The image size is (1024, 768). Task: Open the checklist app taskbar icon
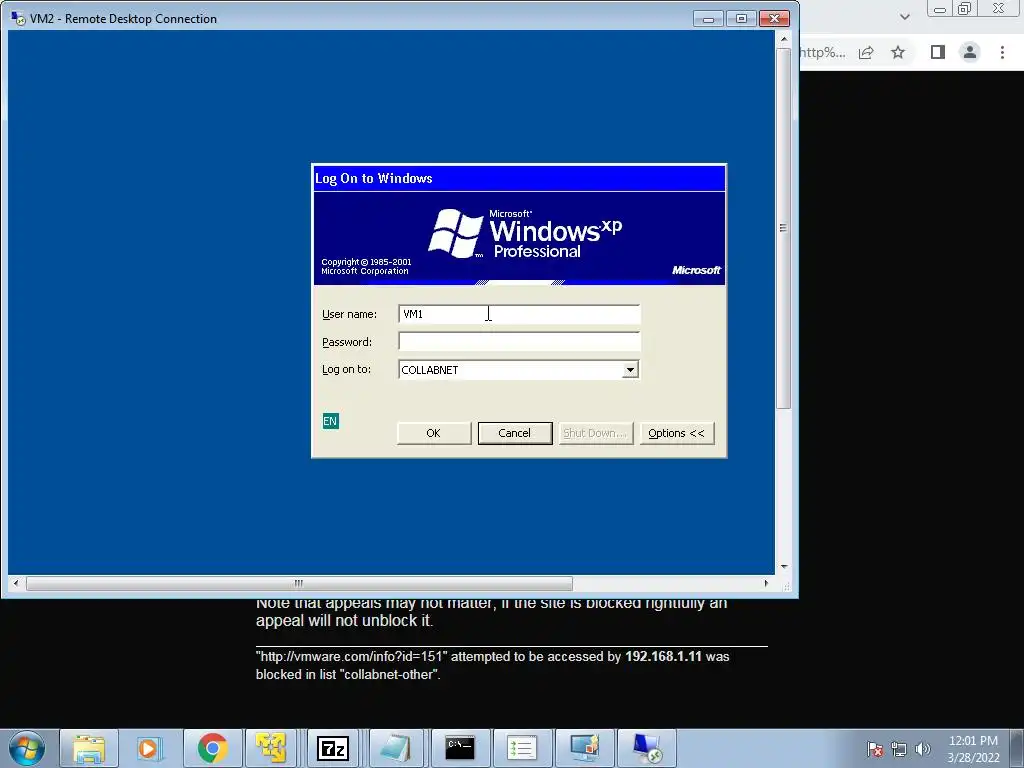click(521, 748)
